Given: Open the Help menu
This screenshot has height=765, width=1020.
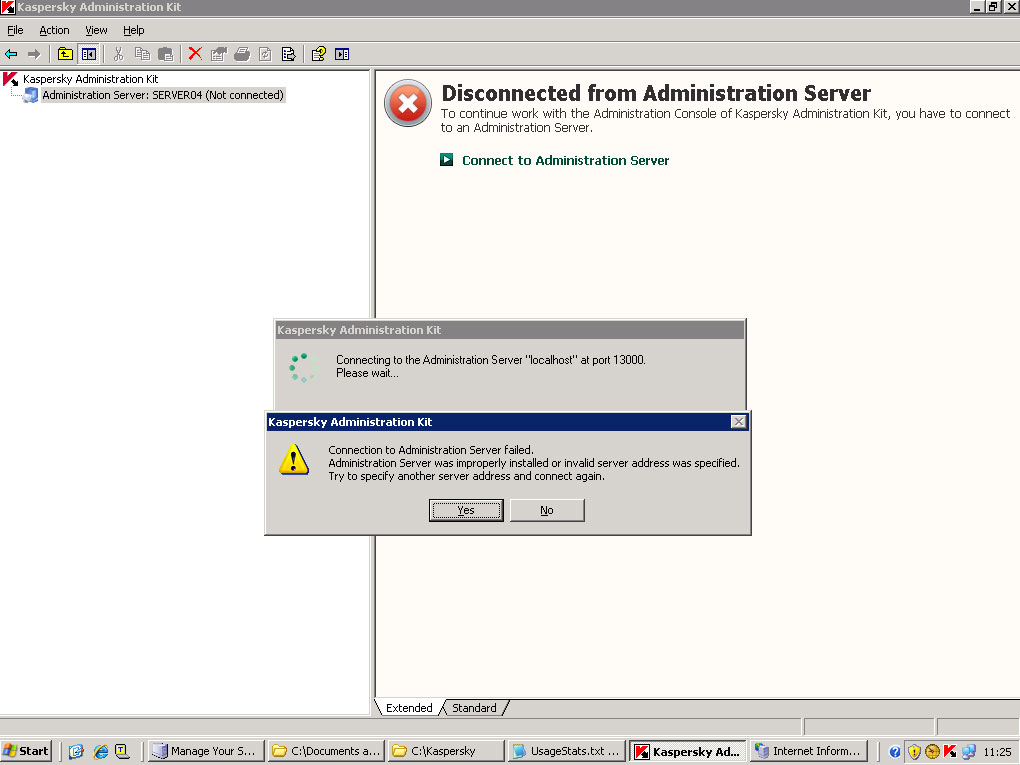Looking at the screenshot, I should [133, 30].
